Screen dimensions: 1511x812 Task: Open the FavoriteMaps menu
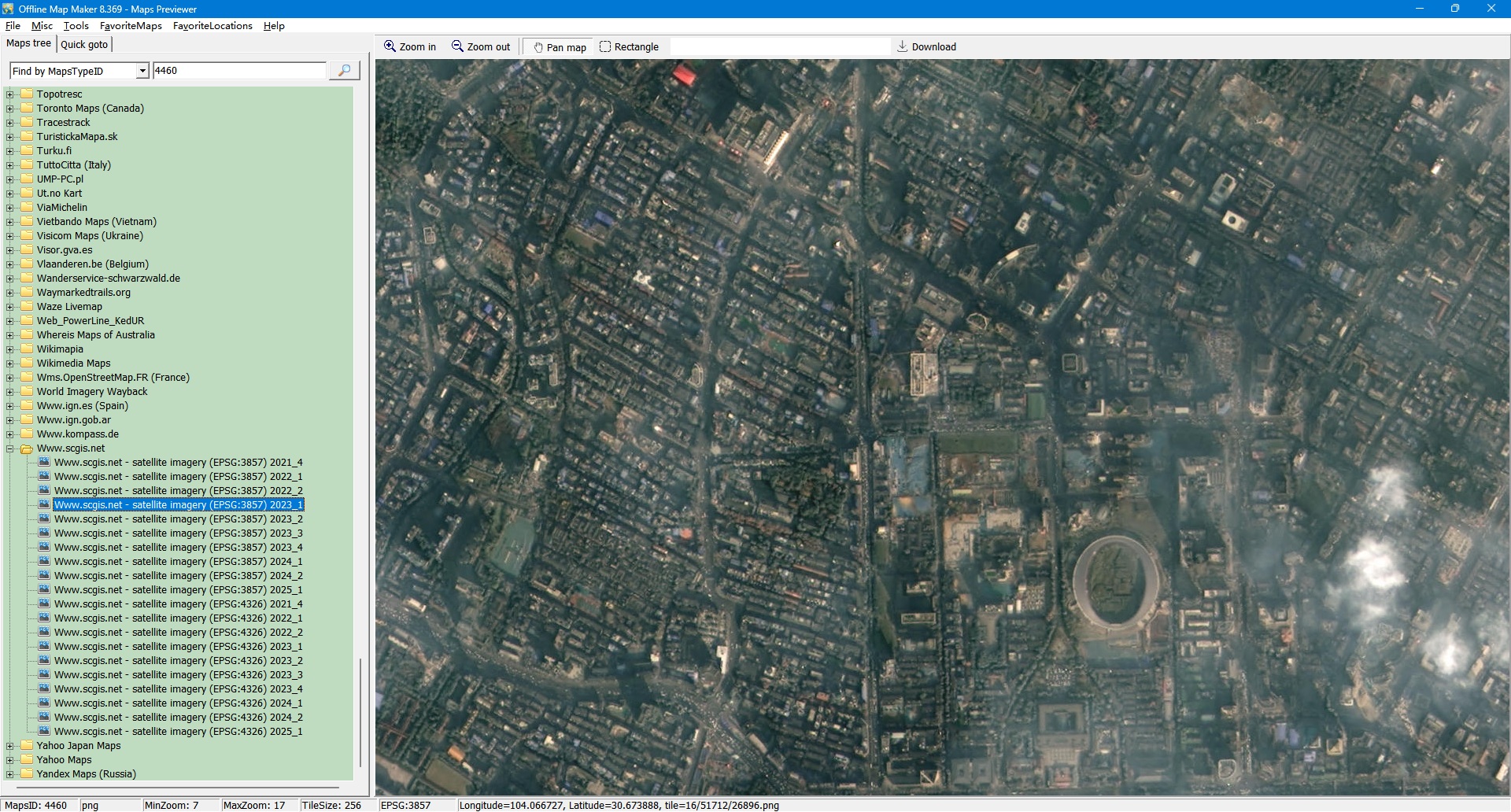[131, 26]
